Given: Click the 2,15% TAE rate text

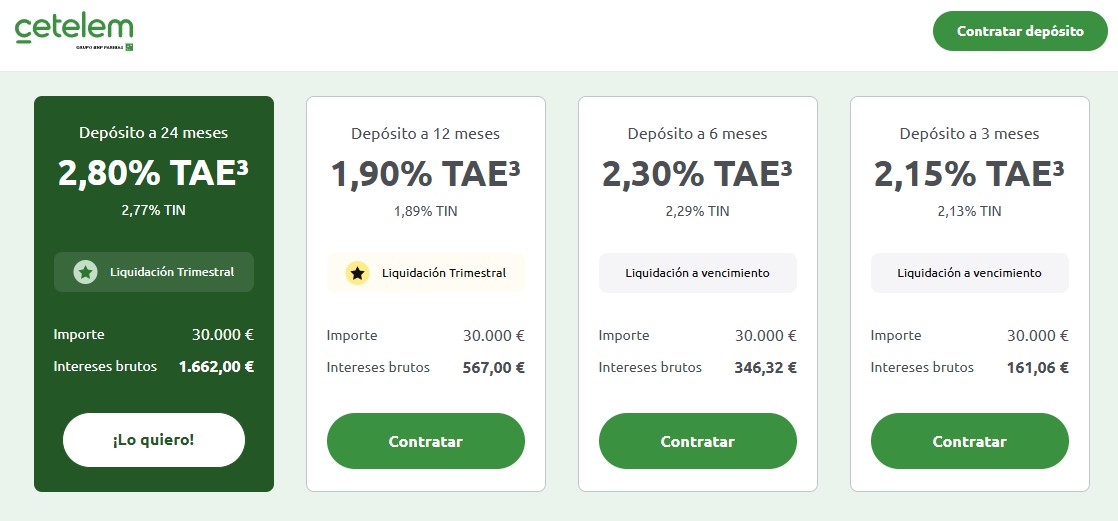Looking at the screenshot, I should 969,174.
